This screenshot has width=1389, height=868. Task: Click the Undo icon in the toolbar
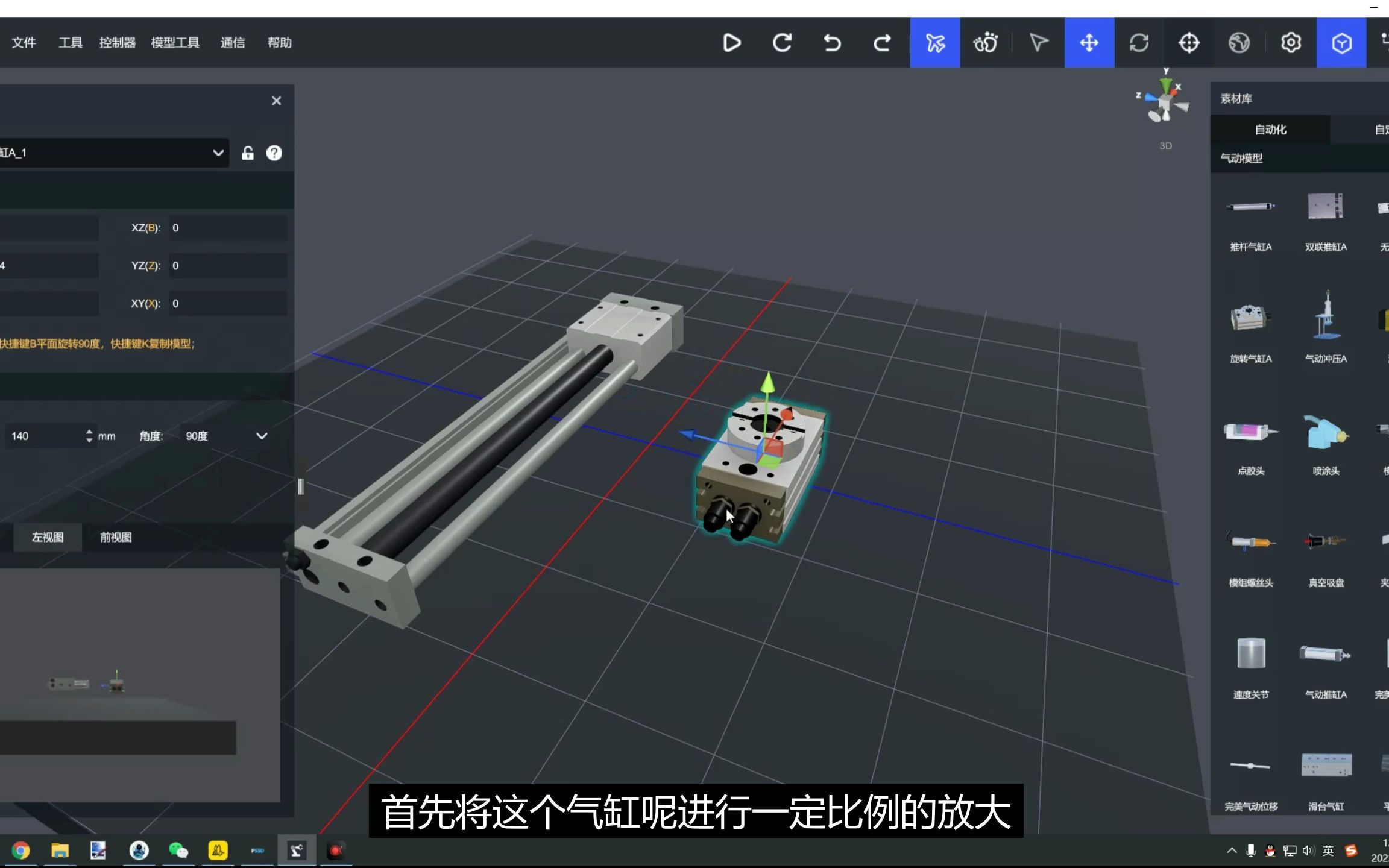[831, 43]
